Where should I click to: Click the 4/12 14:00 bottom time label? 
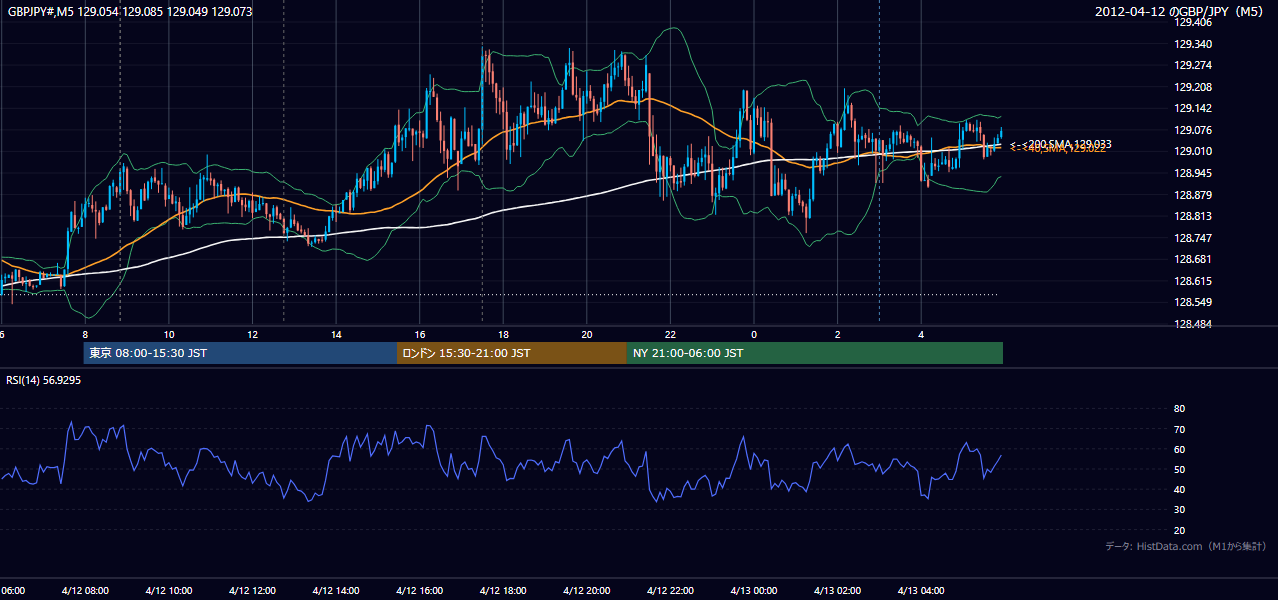(335, 591)
